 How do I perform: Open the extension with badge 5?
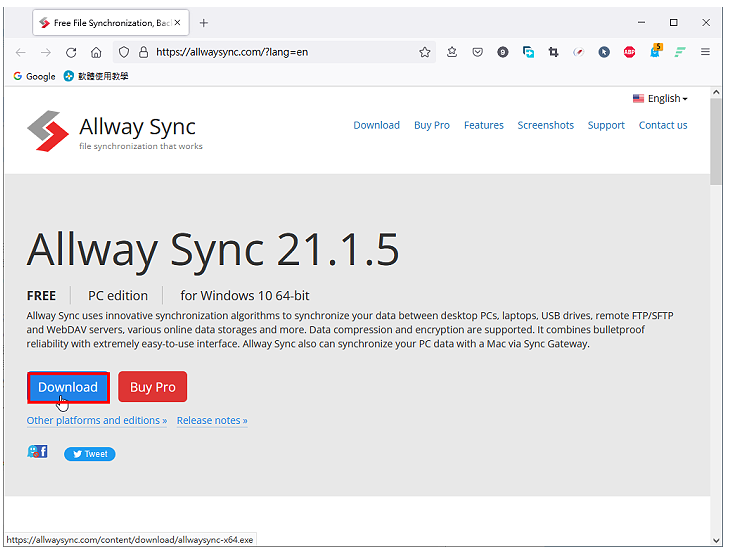[656, 51]
